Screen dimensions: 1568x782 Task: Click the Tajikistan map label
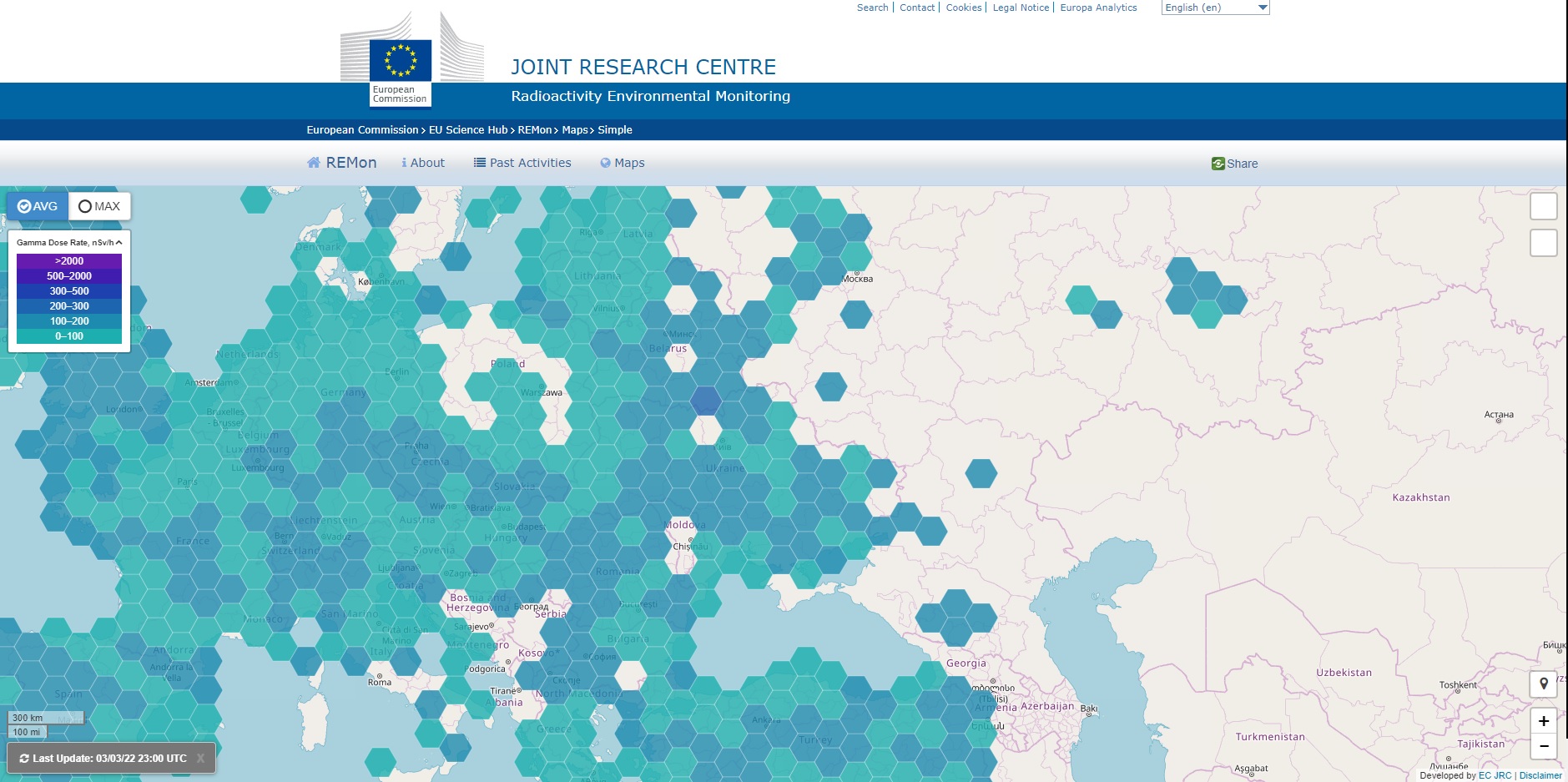click(1481, 744)
